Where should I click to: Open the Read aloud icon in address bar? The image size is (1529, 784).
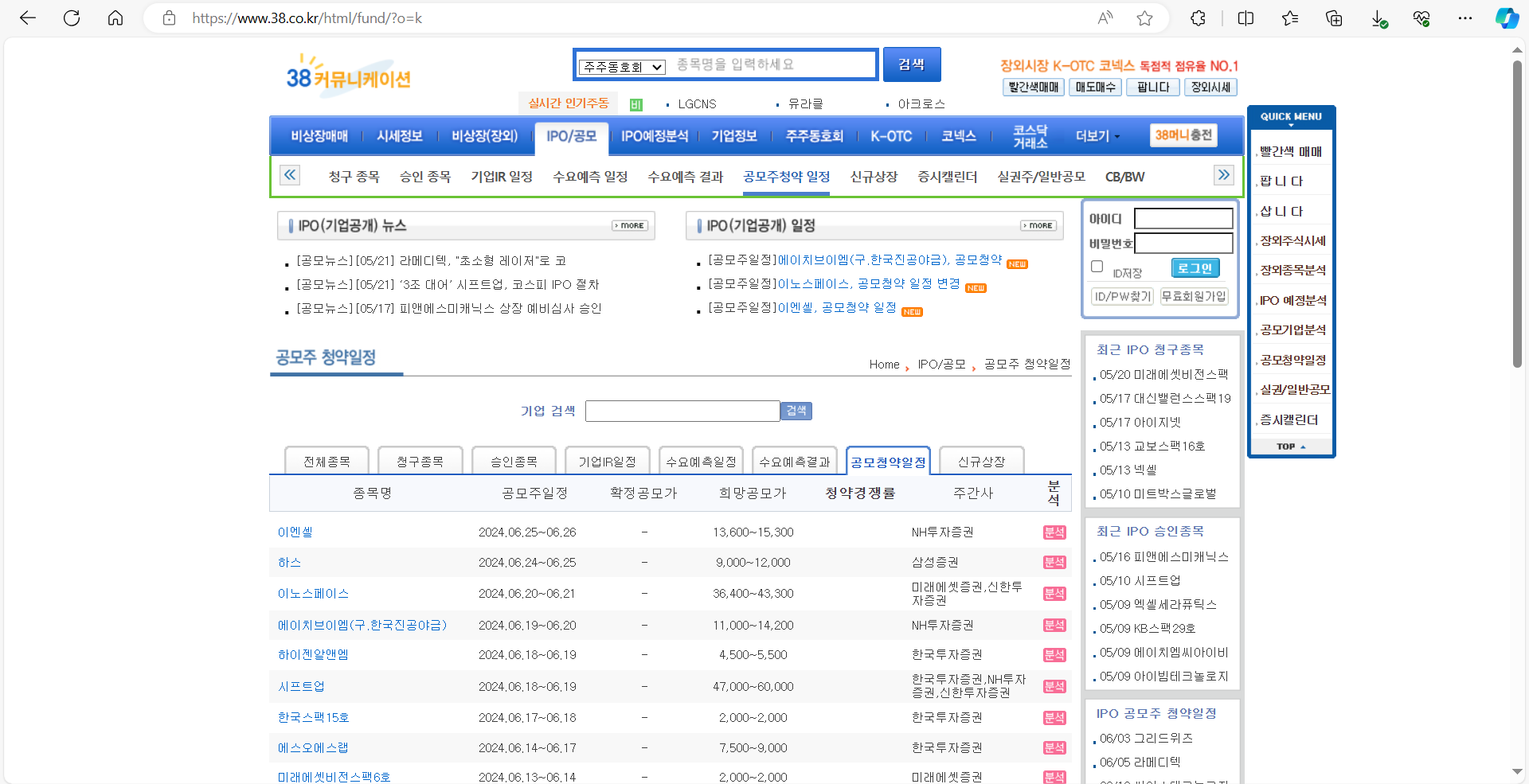click(x=1105, y=18)
